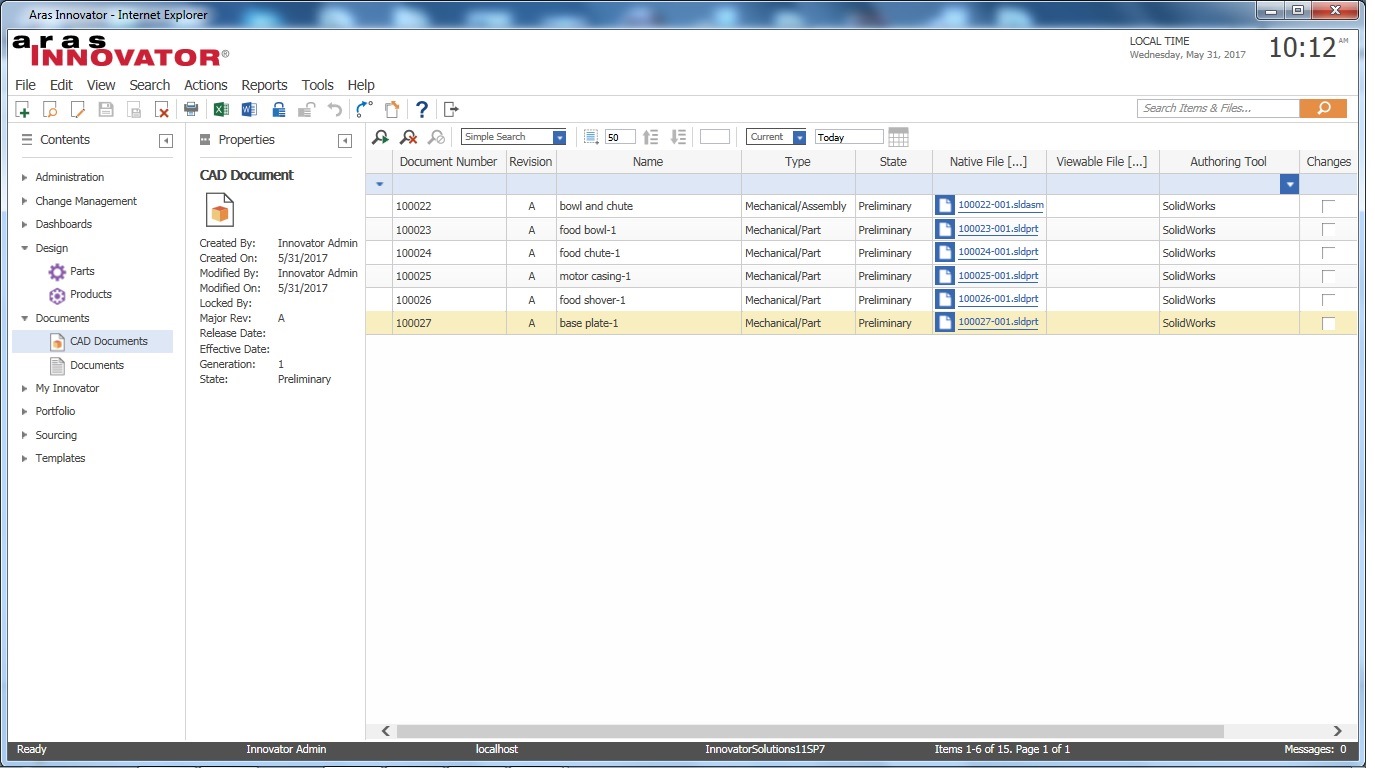Clear search criteria with red X magnifier

[x=408, y=137]
